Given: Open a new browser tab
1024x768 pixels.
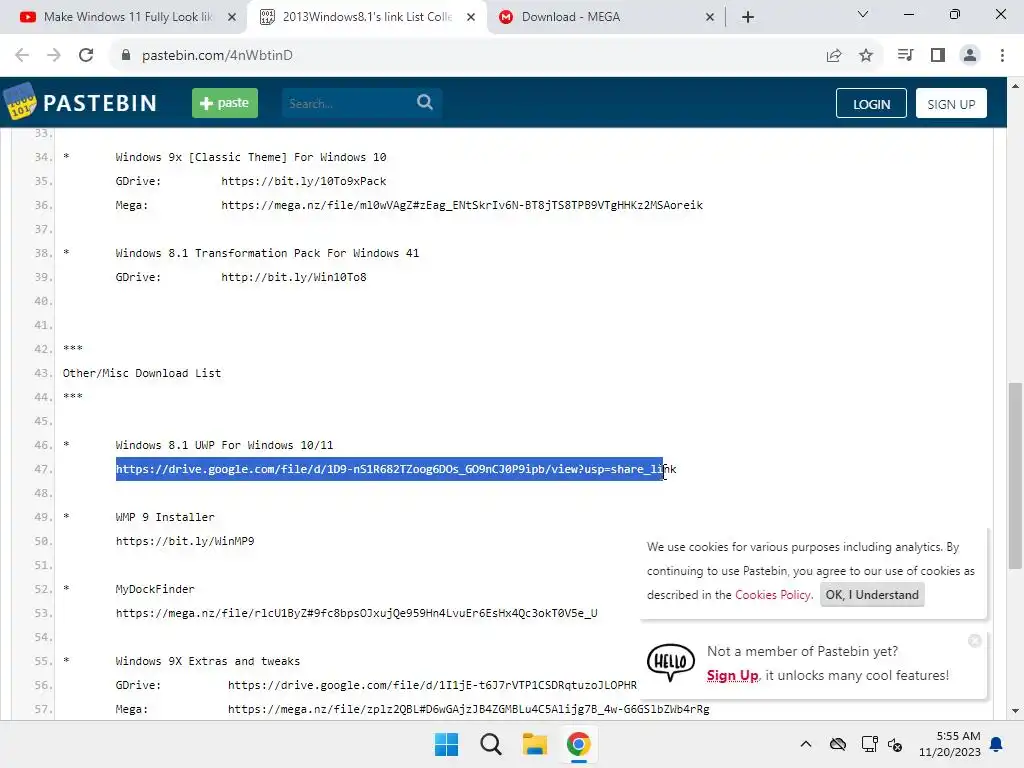Looking at the screenshot, I should pos(748,17).
